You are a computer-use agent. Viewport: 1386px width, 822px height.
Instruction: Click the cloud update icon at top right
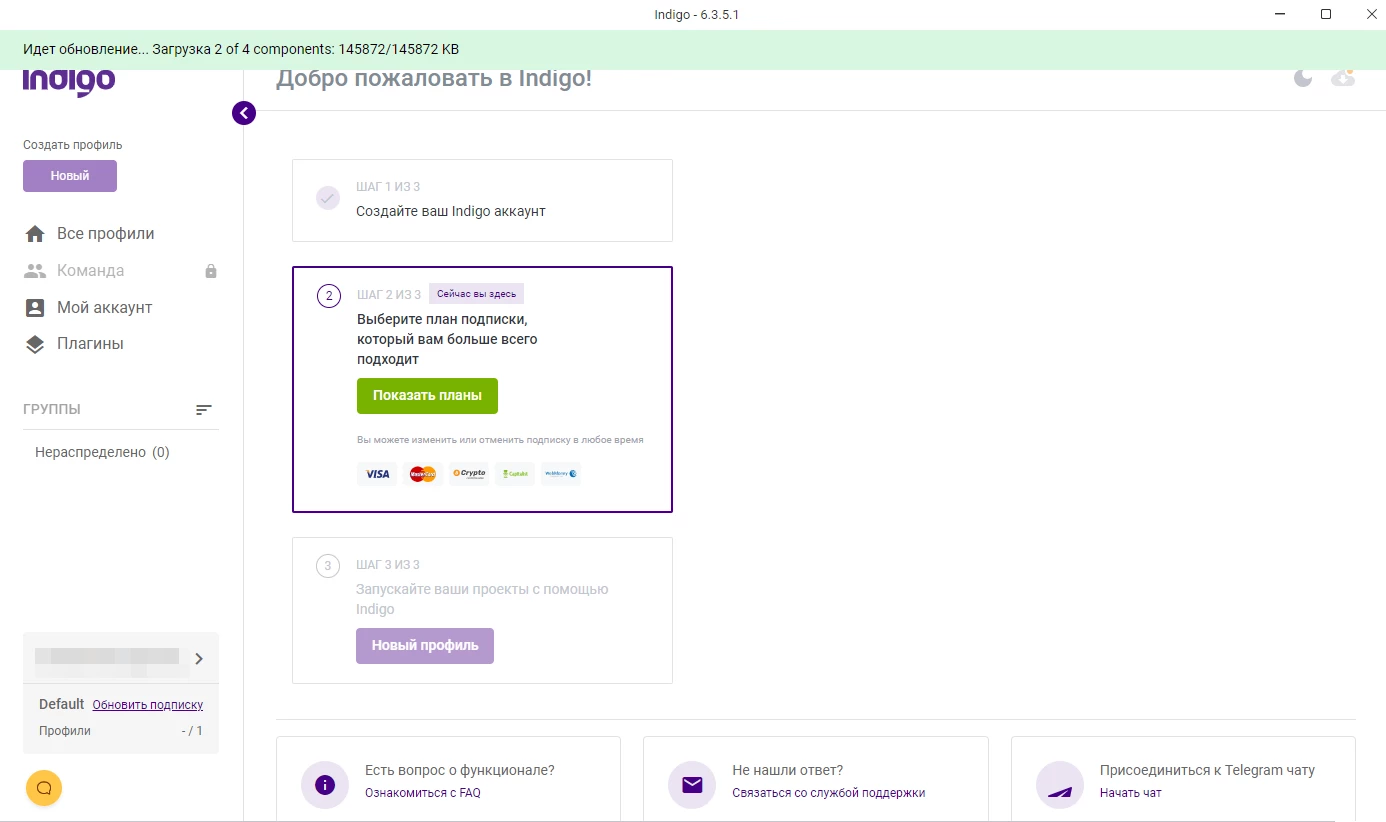(x=1343, y=77)
